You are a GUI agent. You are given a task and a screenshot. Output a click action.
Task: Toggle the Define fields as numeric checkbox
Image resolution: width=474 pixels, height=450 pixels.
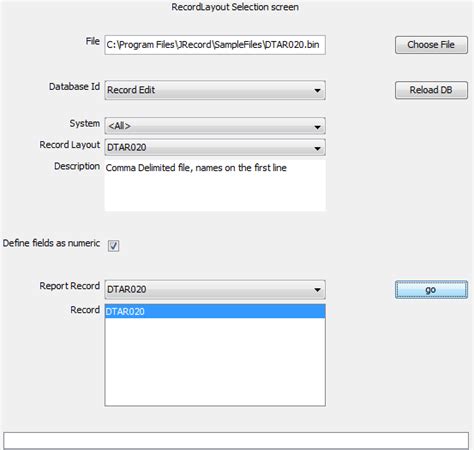[113, 246]
